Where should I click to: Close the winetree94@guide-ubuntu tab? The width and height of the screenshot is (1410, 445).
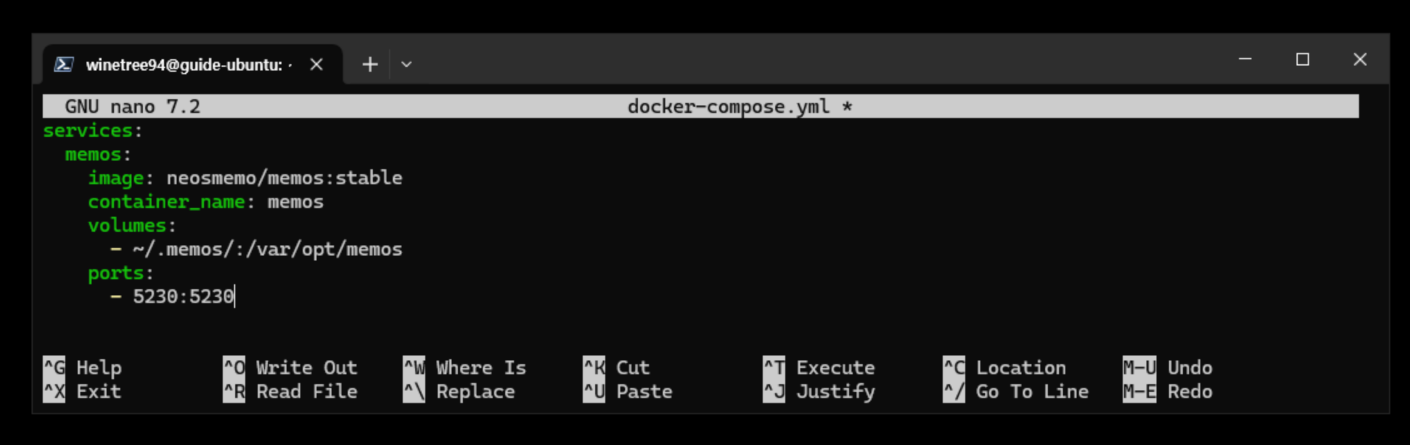point(316,64)
